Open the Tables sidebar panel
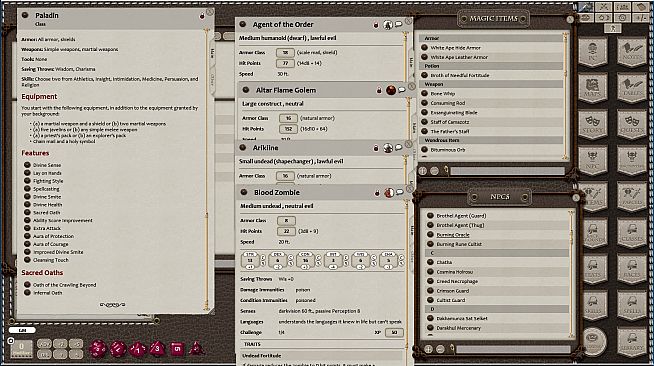The image size is (654, 366). click(x=632, y=88)
